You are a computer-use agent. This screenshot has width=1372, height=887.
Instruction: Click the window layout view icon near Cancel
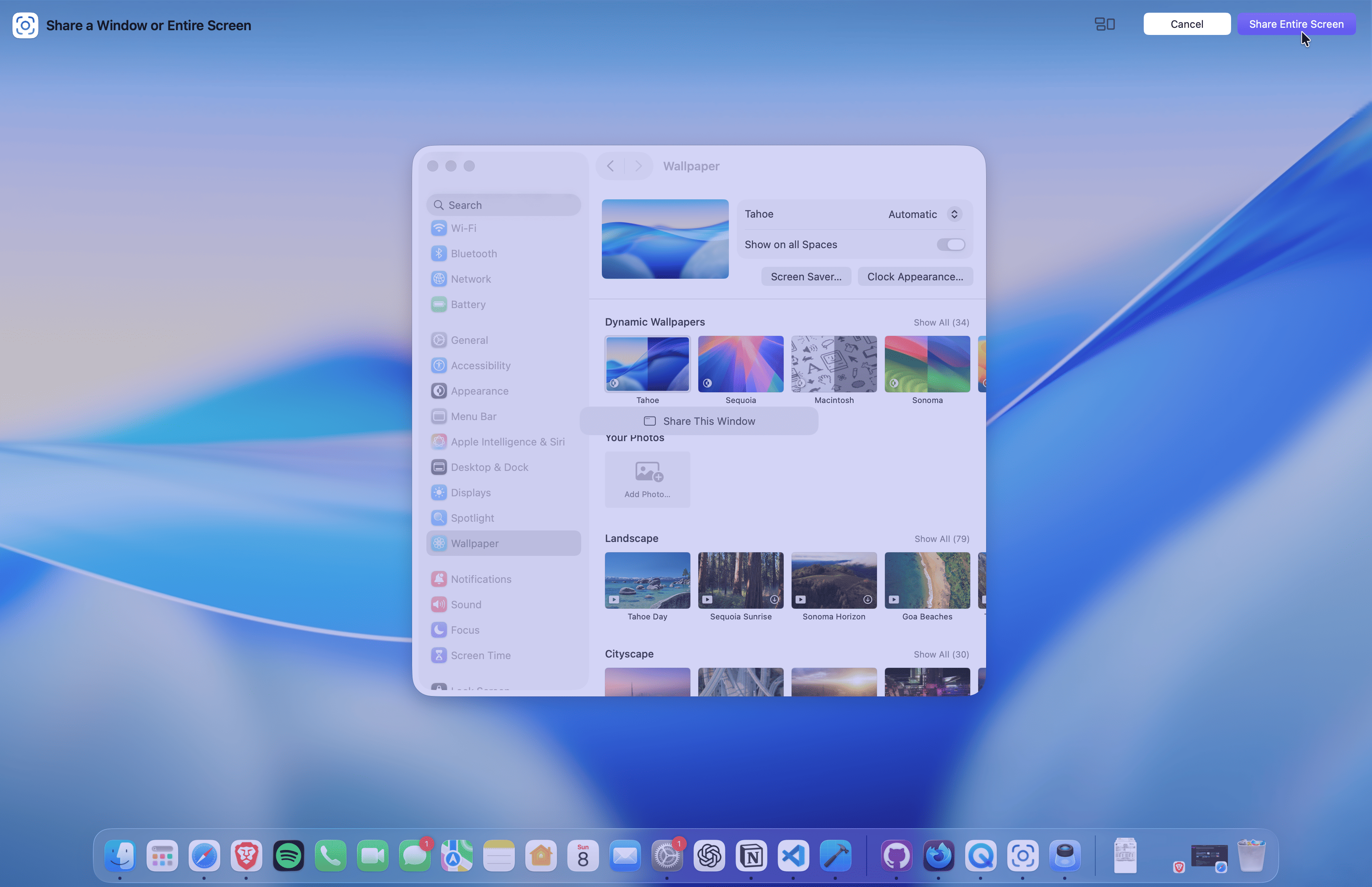point(1104,23)
